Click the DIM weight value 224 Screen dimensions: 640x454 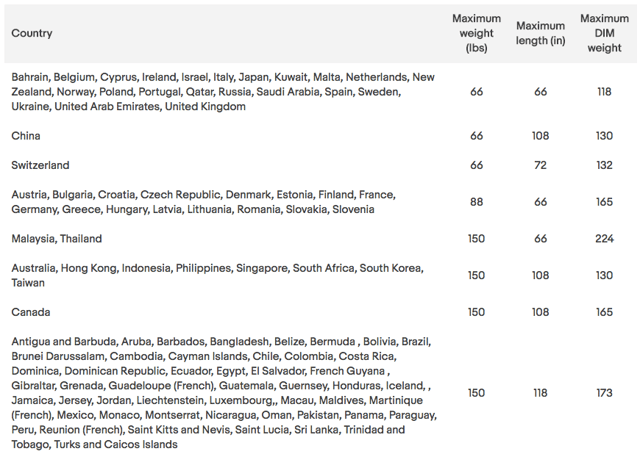coord(604,239)
